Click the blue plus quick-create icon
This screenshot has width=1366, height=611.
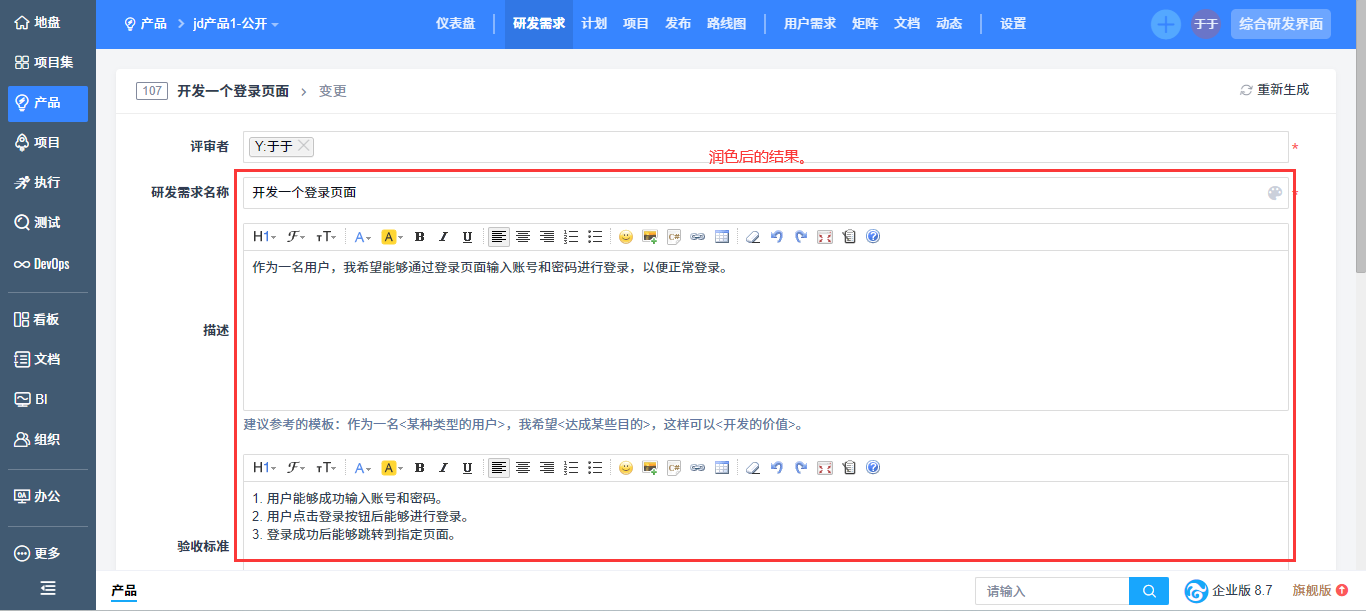[x=1165, y=24]
